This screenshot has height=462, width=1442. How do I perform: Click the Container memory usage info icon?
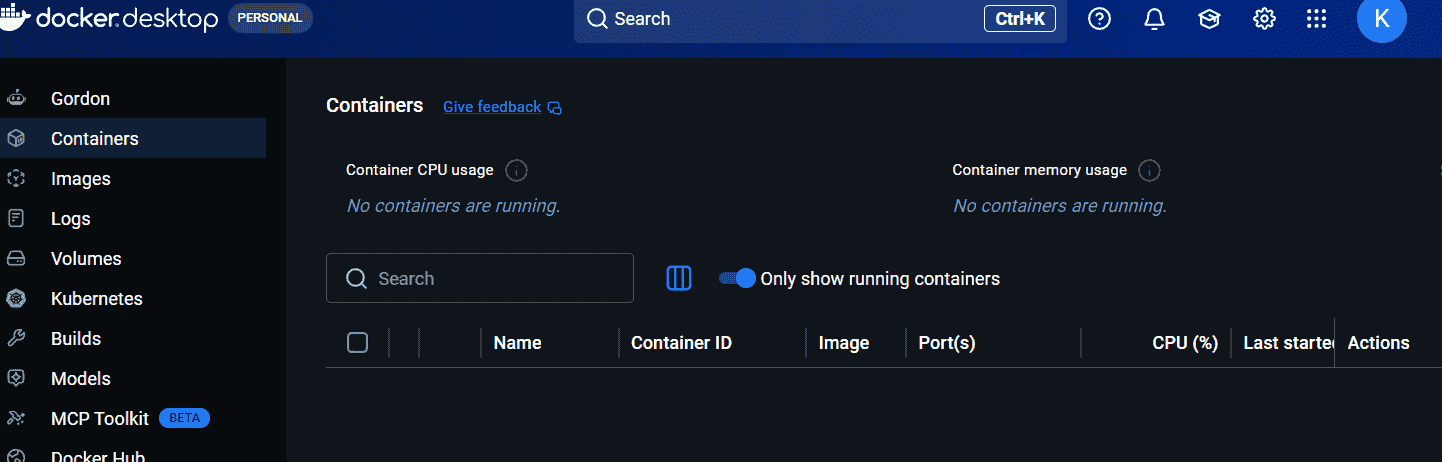pyautogui.click(x=1150, y=170)
